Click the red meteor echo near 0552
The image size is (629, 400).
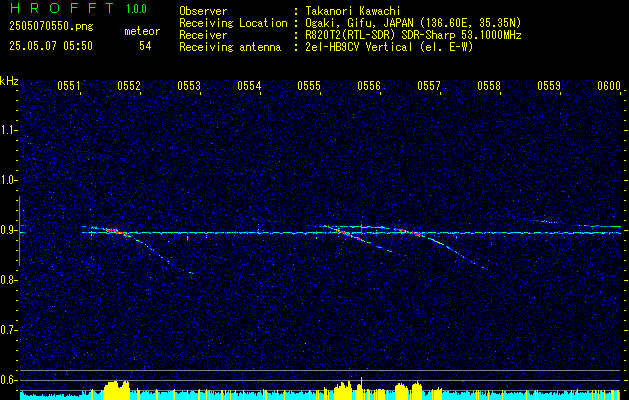(x=116, y=232)
